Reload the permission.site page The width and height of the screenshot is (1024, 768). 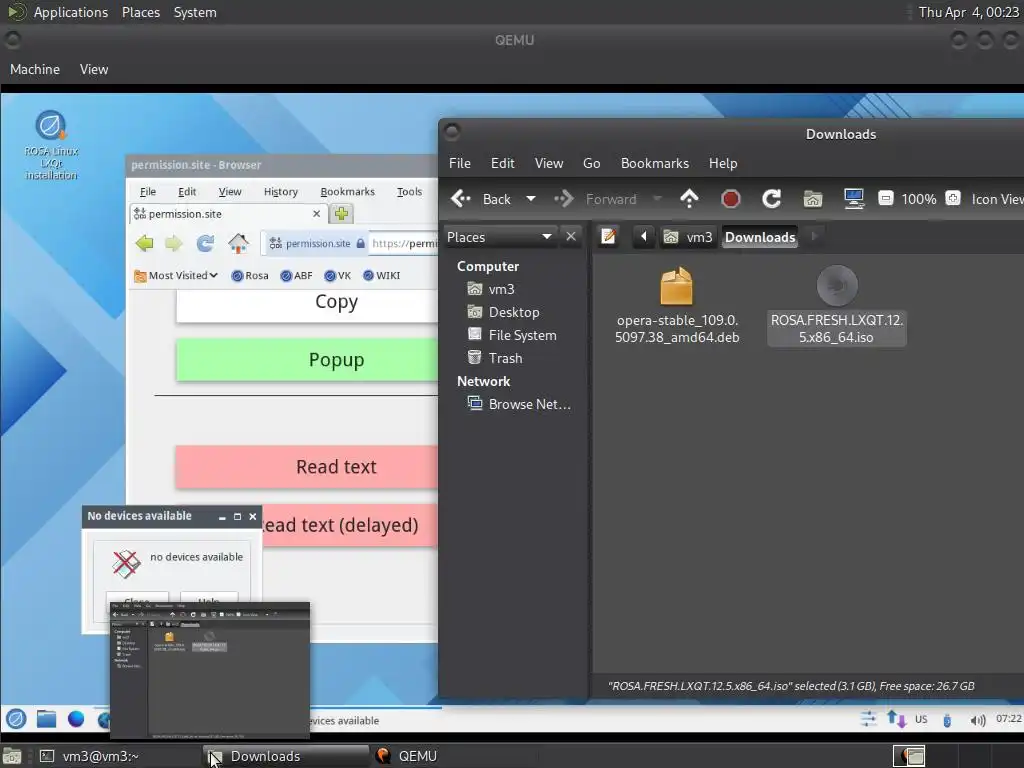(205, 244)
